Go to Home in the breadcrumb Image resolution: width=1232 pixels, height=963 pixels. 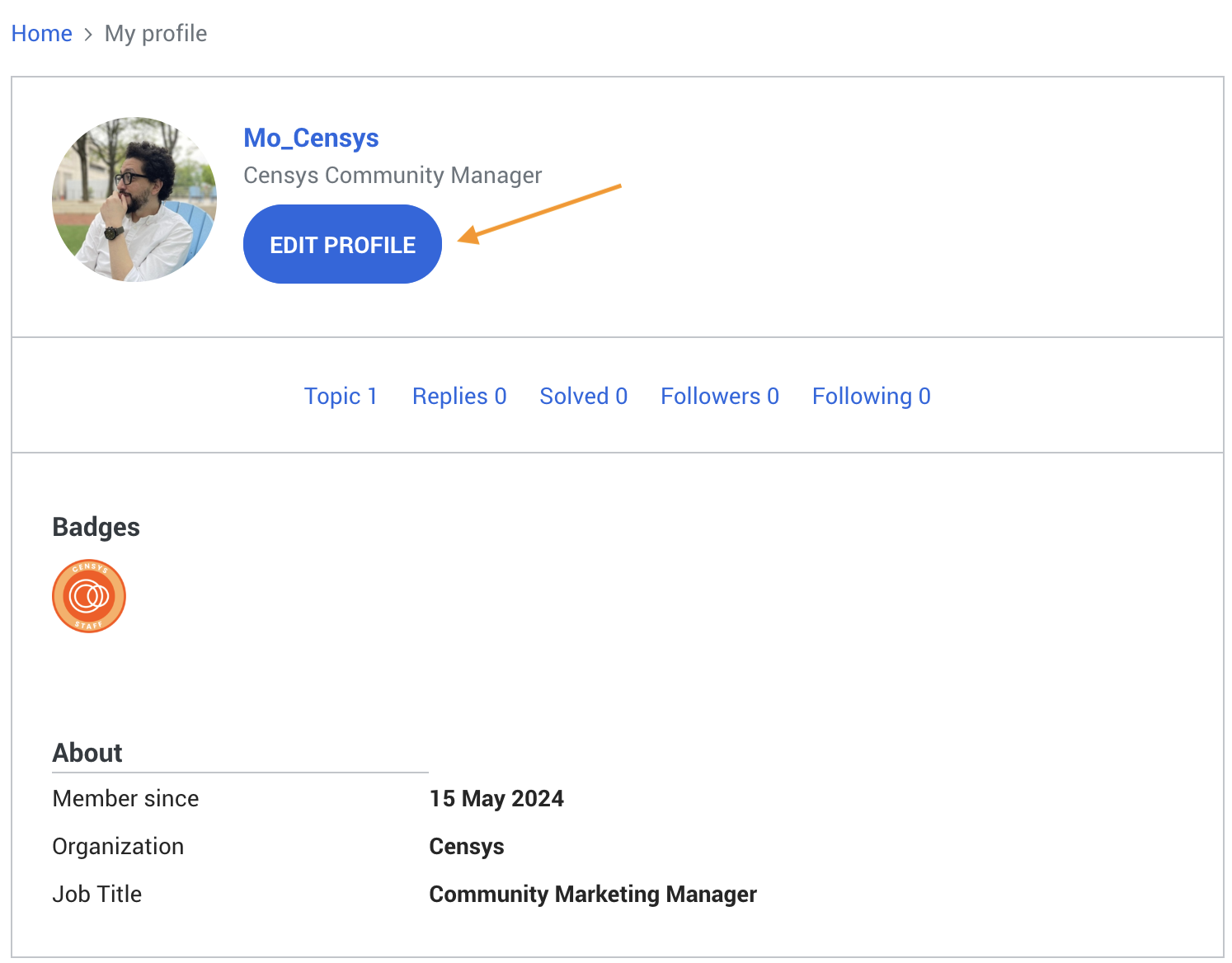click(42, 34)
